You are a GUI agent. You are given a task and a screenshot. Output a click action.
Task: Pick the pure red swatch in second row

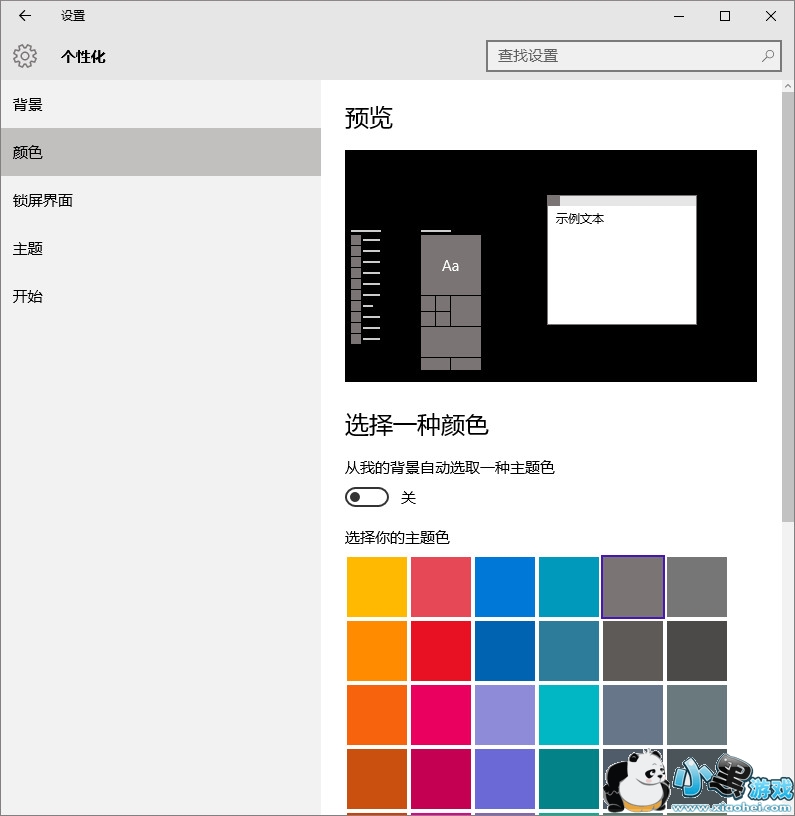pos(441,651)
